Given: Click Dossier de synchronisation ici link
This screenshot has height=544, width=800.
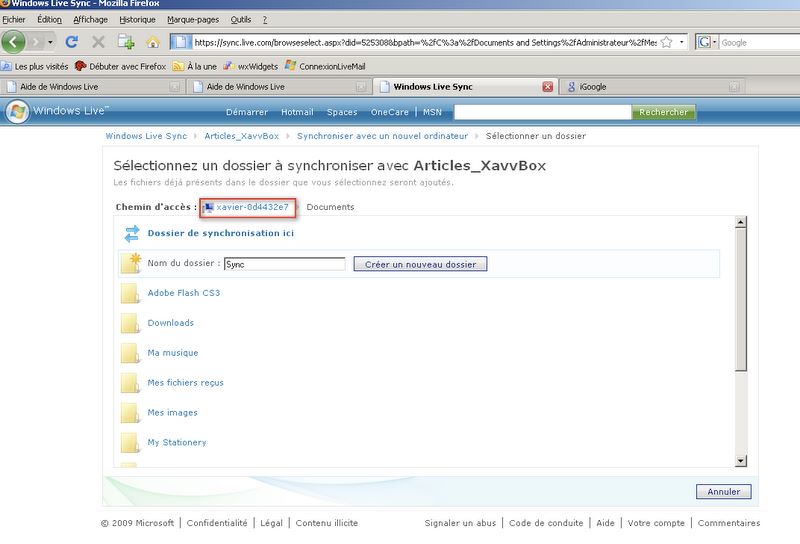Looking at the screenshot, I should 220,233.
